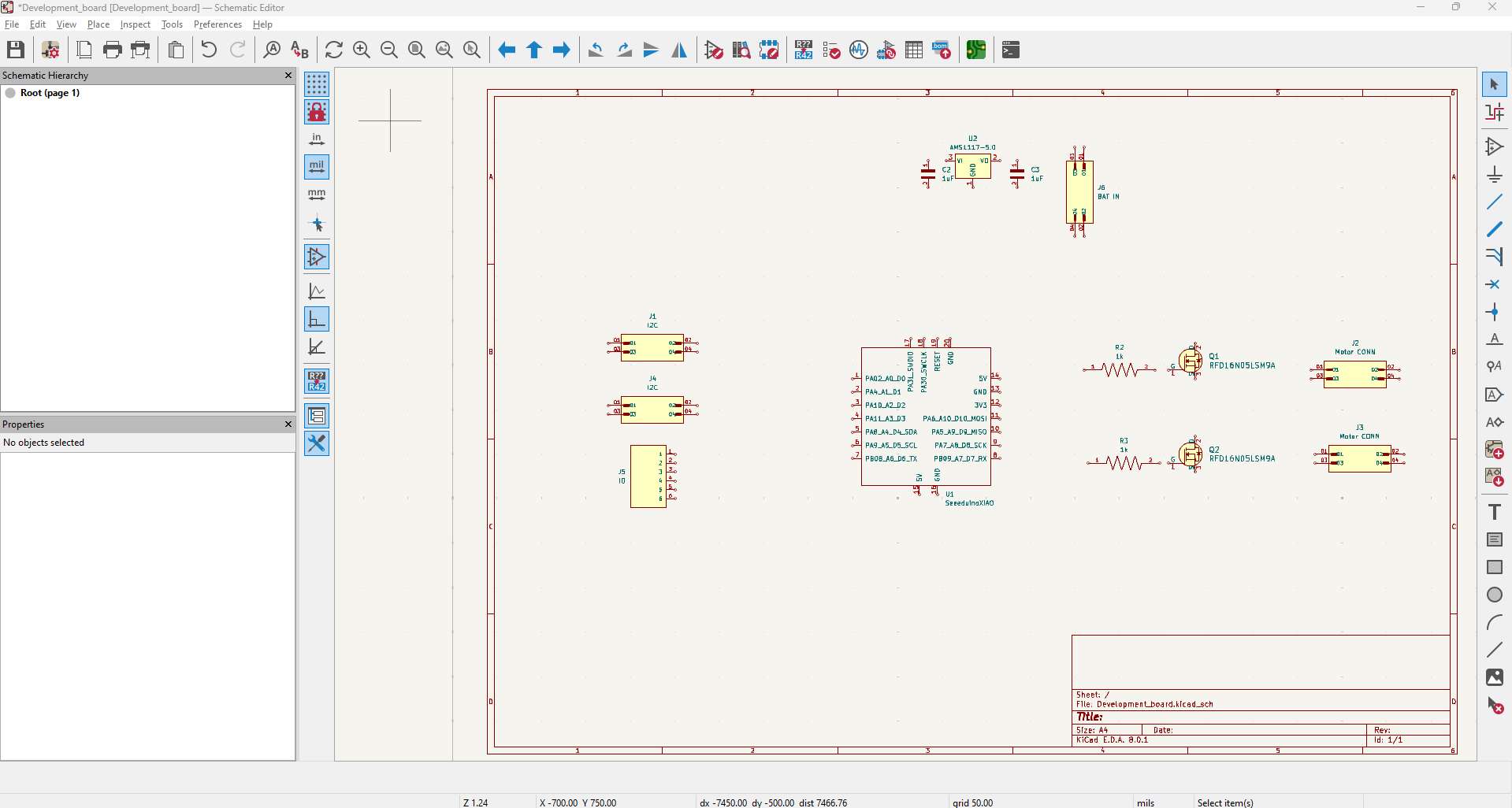Open the Inspect menu
This screenshot has height=808, width=1512.
tap(135, 24)
